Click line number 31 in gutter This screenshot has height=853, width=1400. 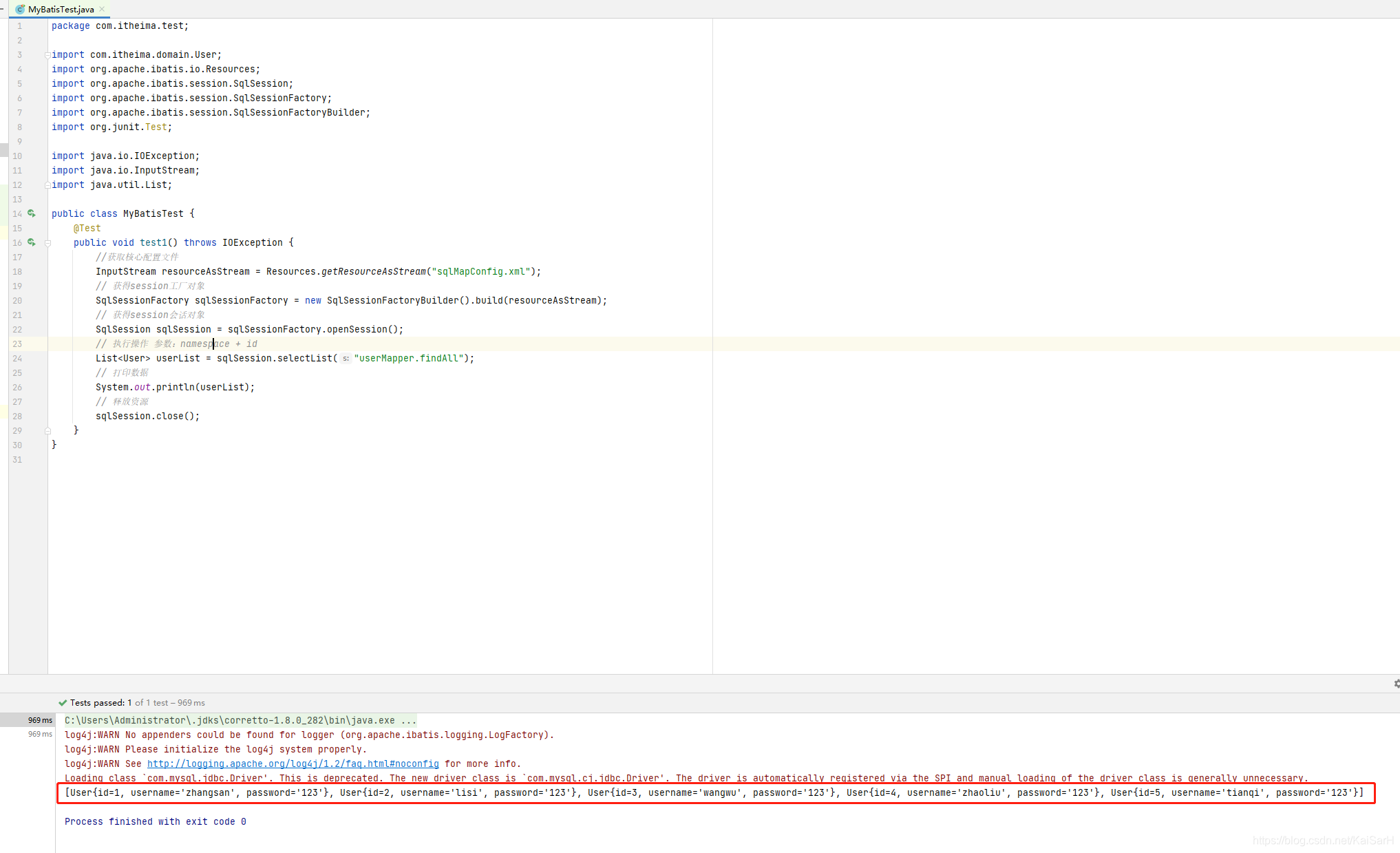click(17, 460)
